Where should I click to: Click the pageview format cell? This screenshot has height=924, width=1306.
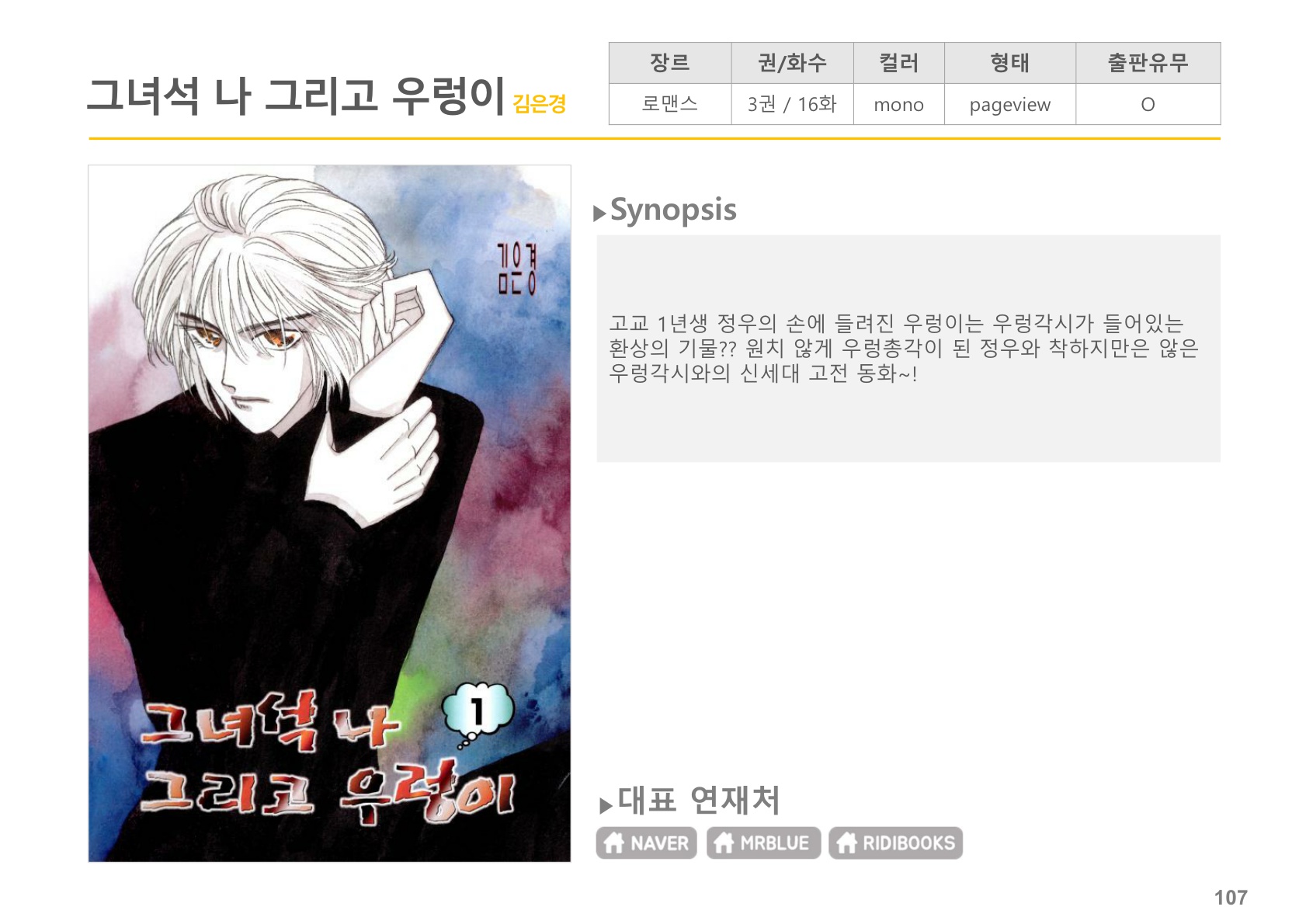[x=1009, y=104]
